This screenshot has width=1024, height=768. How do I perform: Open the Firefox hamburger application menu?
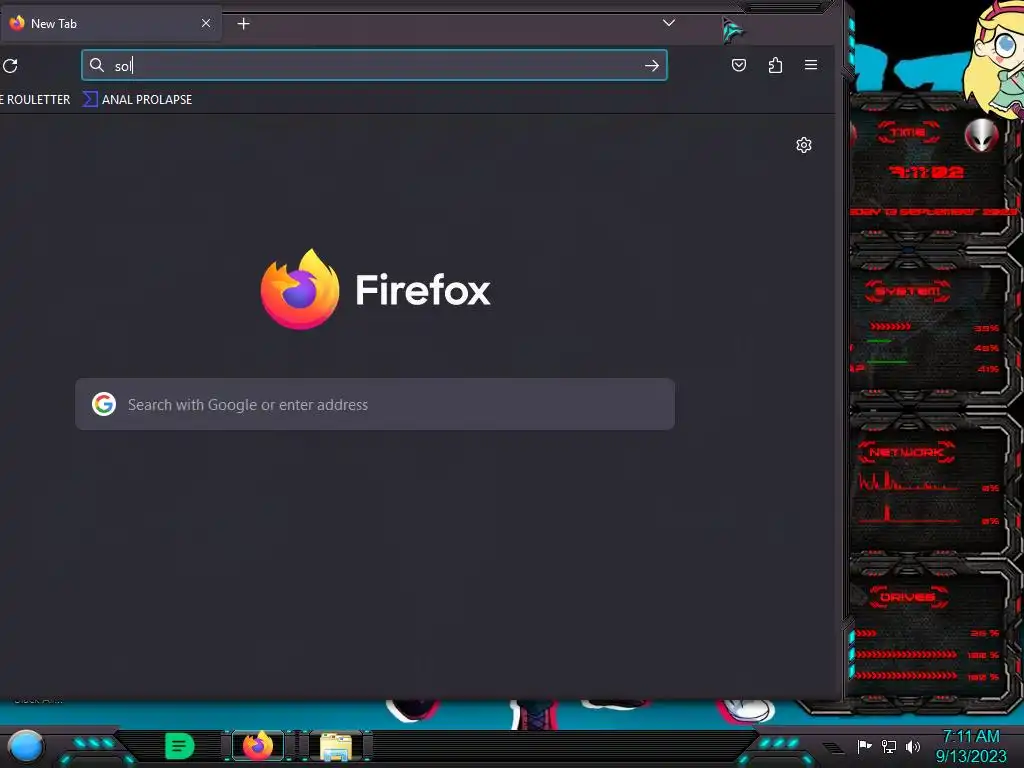tap(810, 65)
